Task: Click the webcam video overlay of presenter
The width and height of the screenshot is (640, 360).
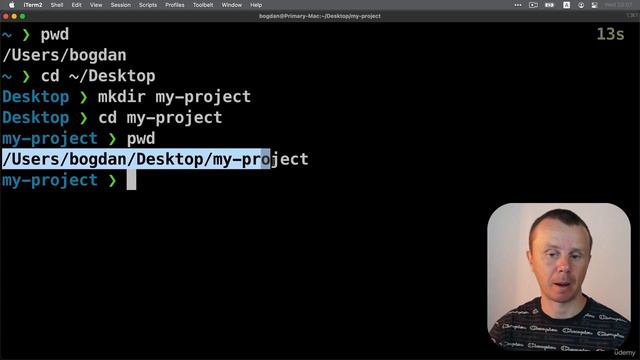Action: 559,277
